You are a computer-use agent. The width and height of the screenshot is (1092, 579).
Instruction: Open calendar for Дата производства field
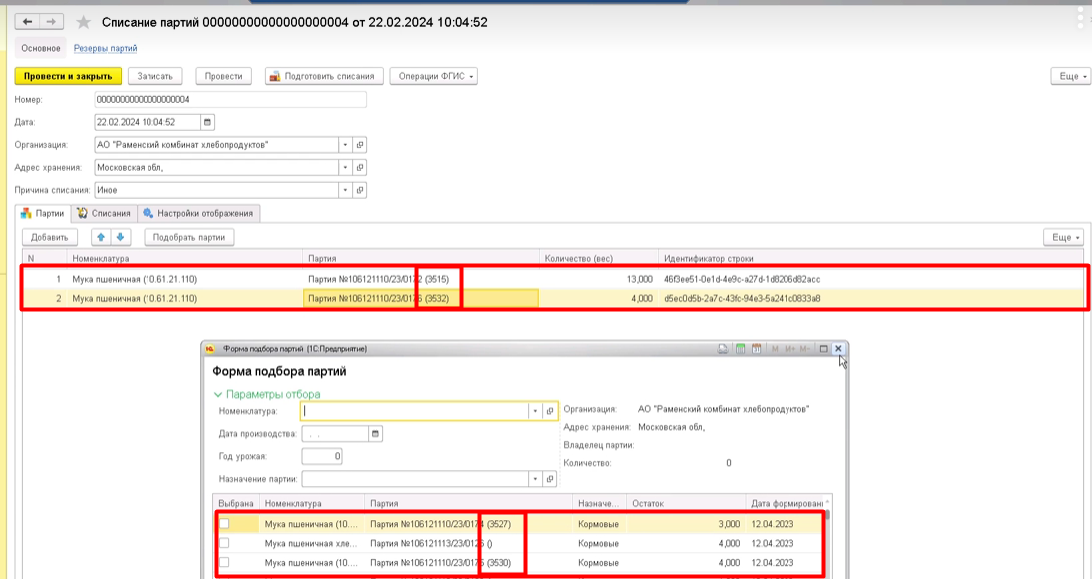pos(375,433)
